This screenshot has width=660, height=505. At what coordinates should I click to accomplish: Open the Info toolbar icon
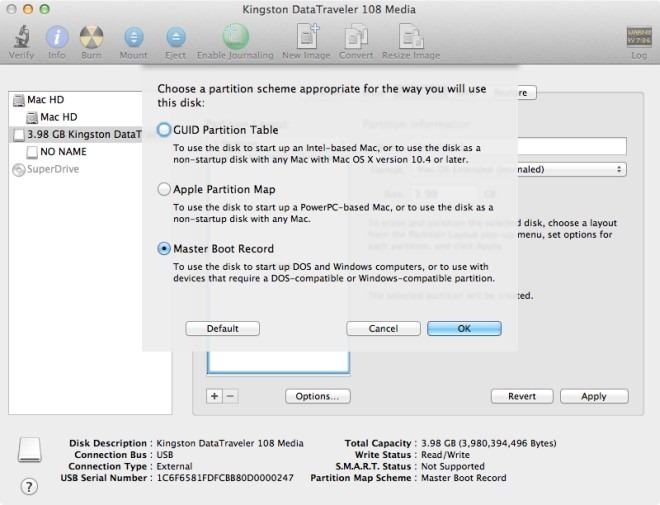point(57,37)
